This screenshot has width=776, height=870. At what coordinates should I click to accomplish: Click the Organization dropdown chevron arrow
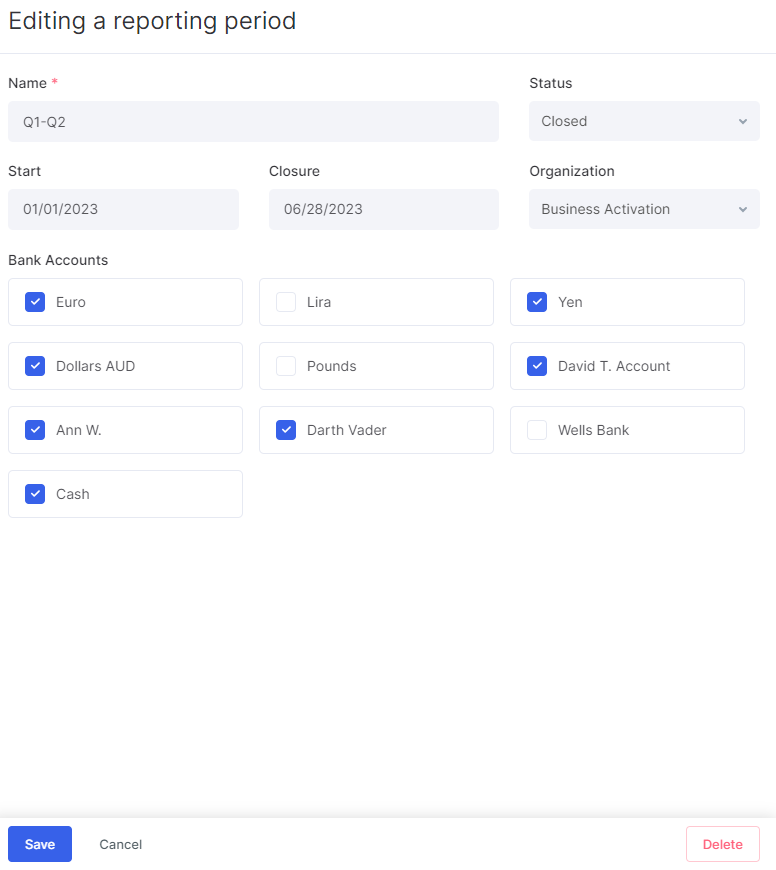tap(743, 210)
